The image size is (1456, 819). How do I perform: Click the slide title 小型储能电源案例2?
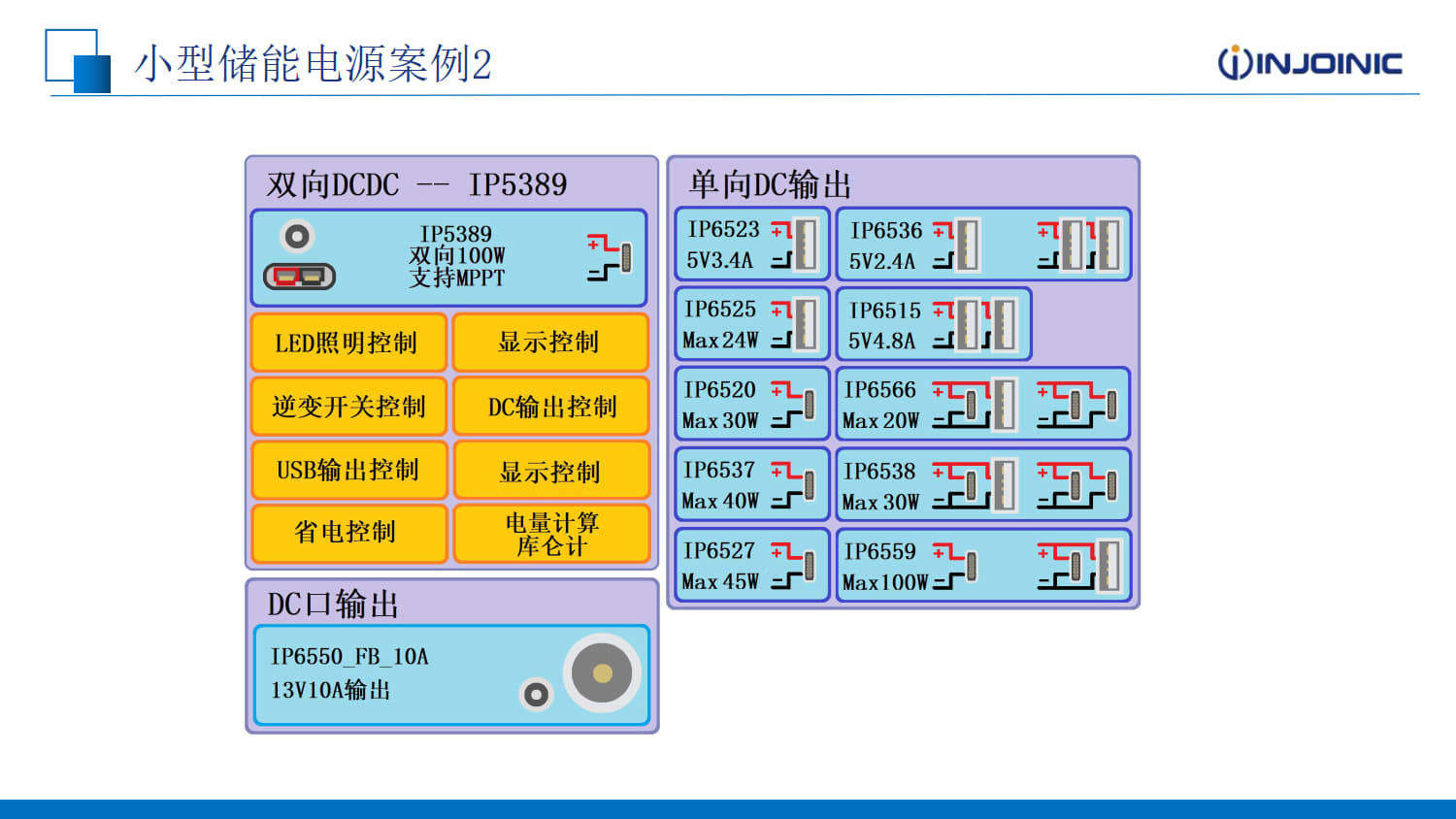coord(313,64)
